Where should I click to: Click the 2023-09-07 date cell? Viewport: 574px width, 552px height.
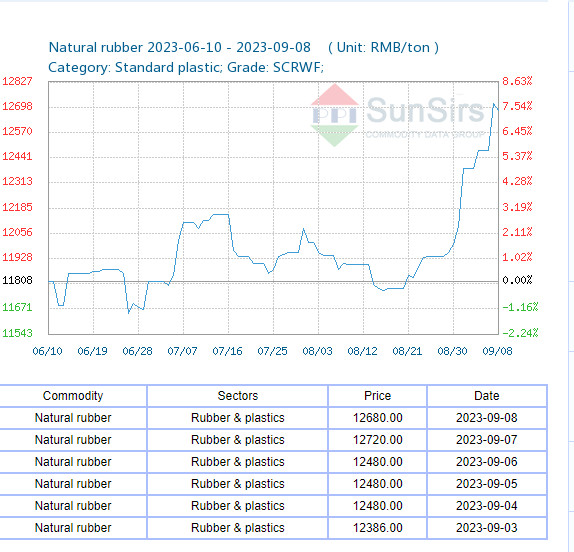point(487,440)
